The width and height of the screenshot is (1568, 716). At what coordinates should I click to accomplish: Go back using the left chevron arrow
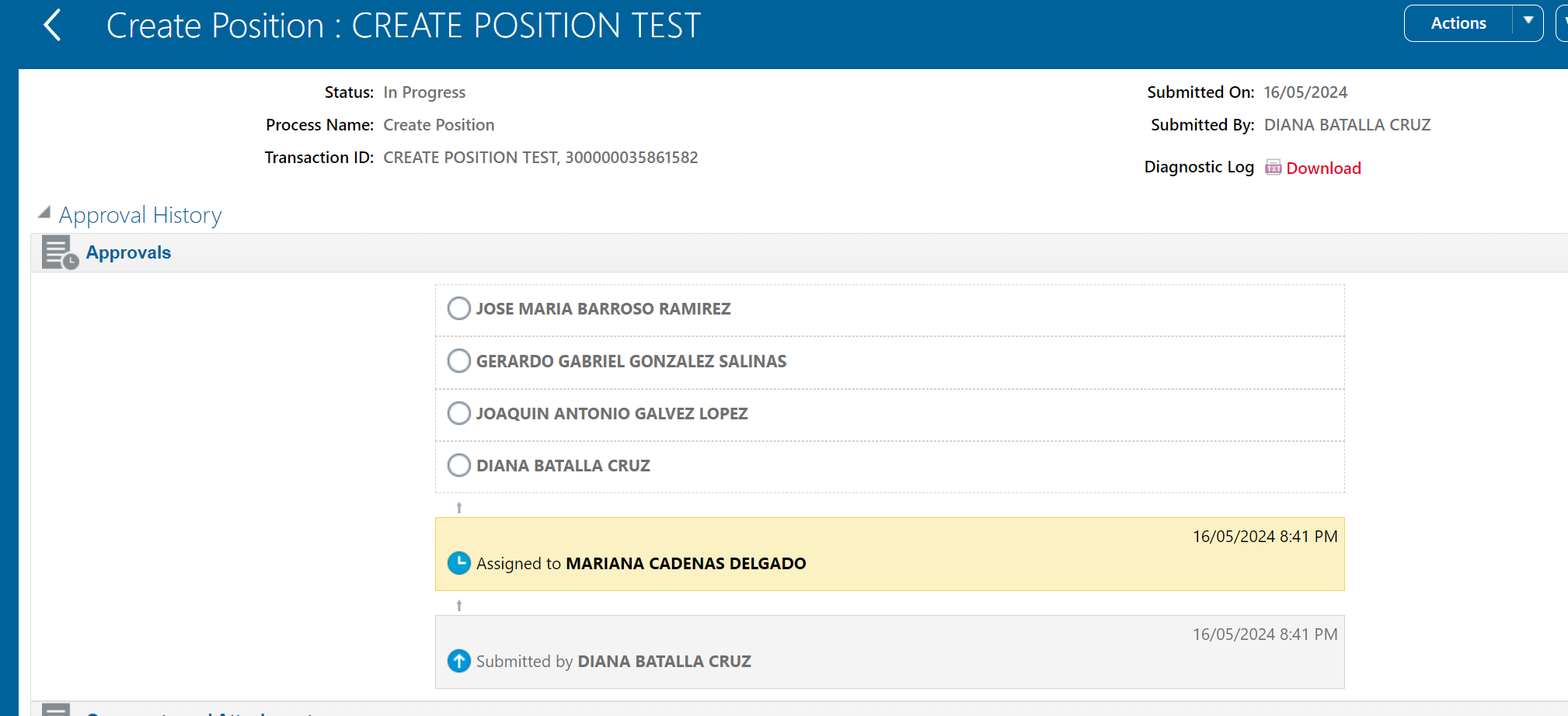(x=52, y=25)
